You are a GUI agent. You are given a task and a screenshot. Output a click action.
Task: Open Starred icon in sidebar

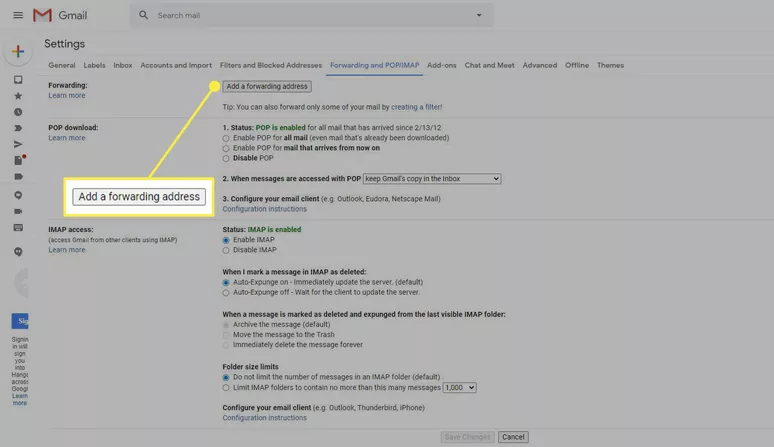click(x=18, y=96)
